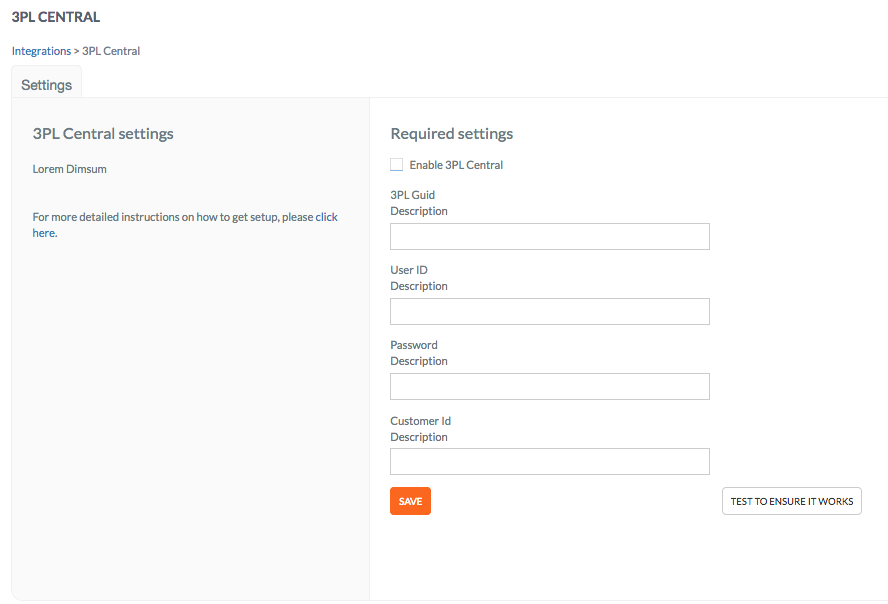Focus the 3PL Guid input field
Screen dimensions: 888x604
click(549, 236)
